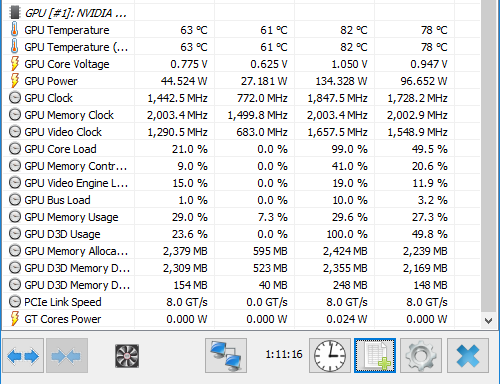Select the GPU Memory Usage label

click(x=71, y=217)
